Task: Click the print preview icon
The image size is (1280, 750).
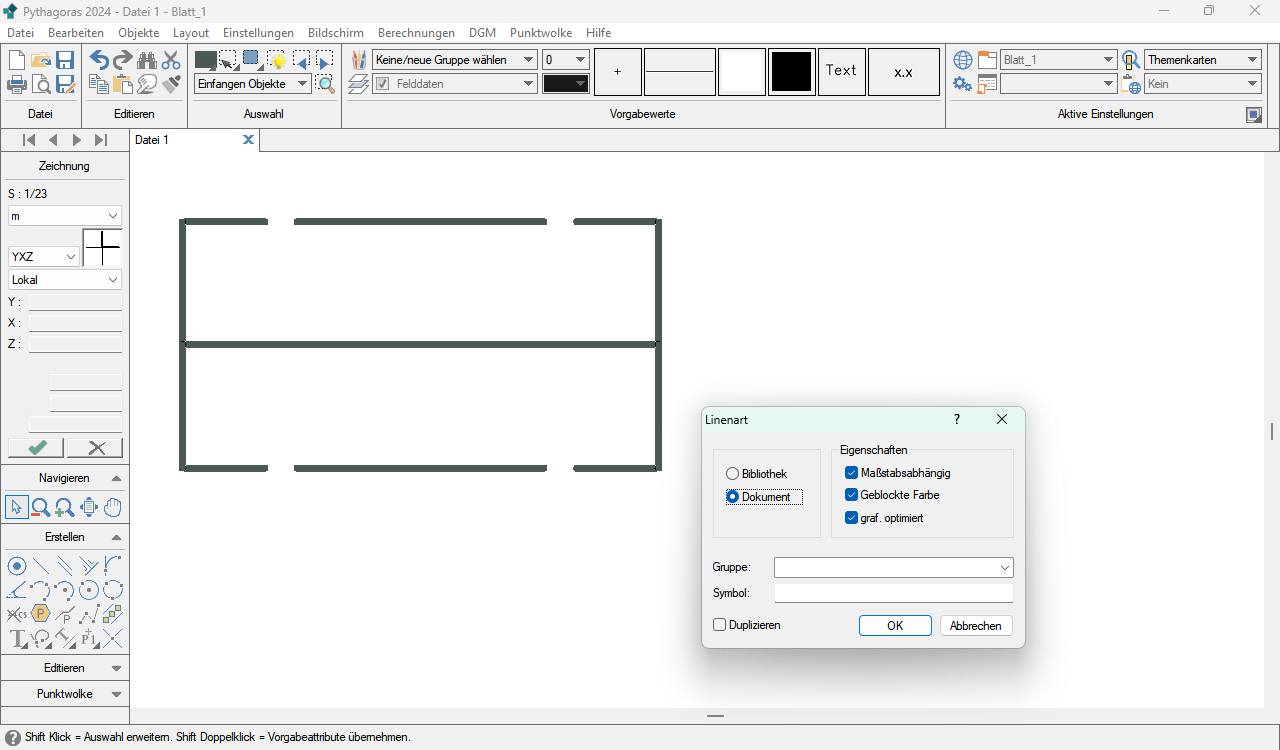Action: [41, 84]
